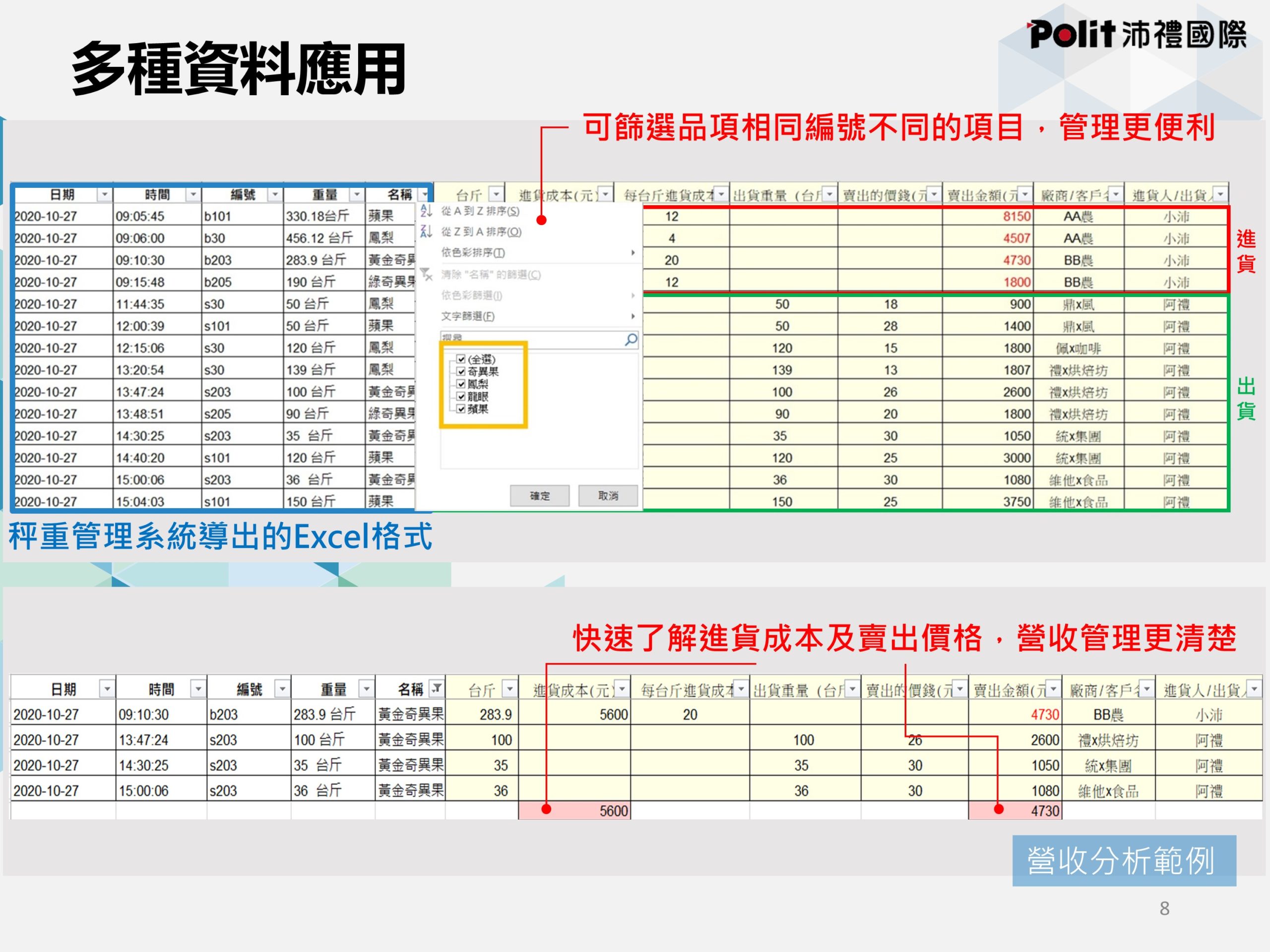Select pink total cell "4730" in lower table
This screenshot has width=1270, height=952.
coord(1015,811)
